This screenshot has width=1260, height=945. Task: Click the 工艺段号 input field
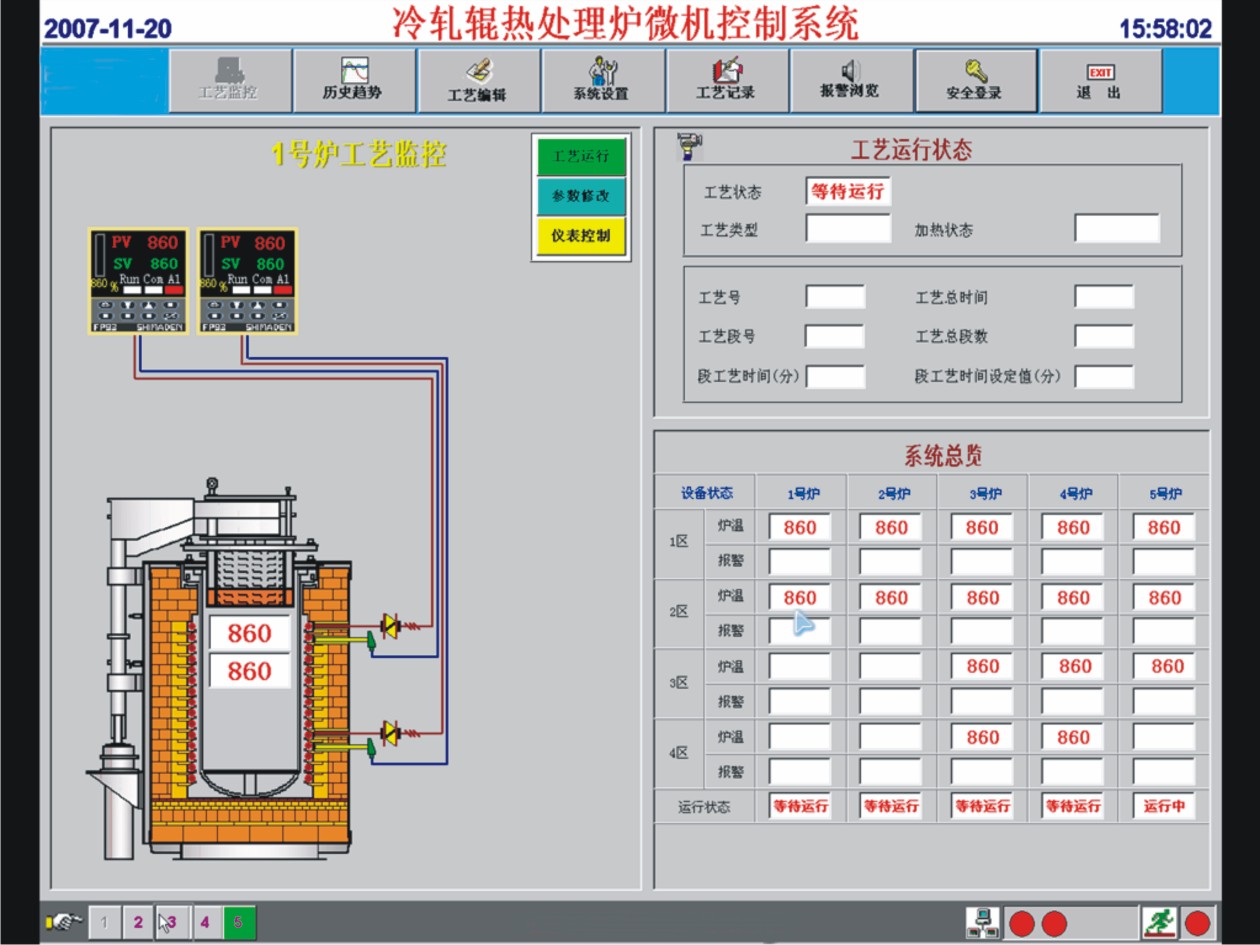tap(835, 336)
